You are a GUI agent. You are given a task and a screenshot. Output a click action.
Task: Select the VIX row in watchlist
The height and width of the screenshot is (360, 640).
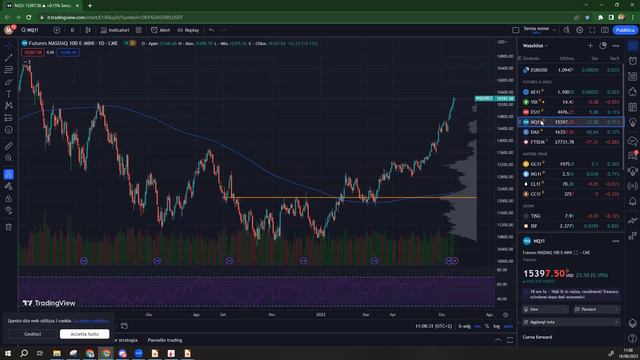570,102
